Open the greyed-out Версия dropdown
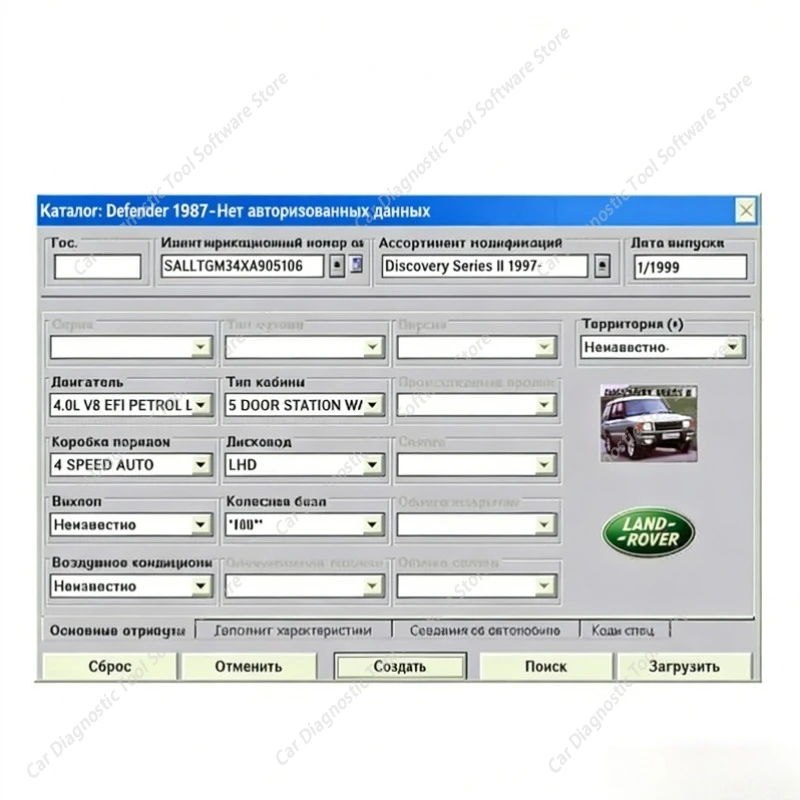Image resolution: width=800 pixels, height=800 pixels. click(x=545, y=347)
